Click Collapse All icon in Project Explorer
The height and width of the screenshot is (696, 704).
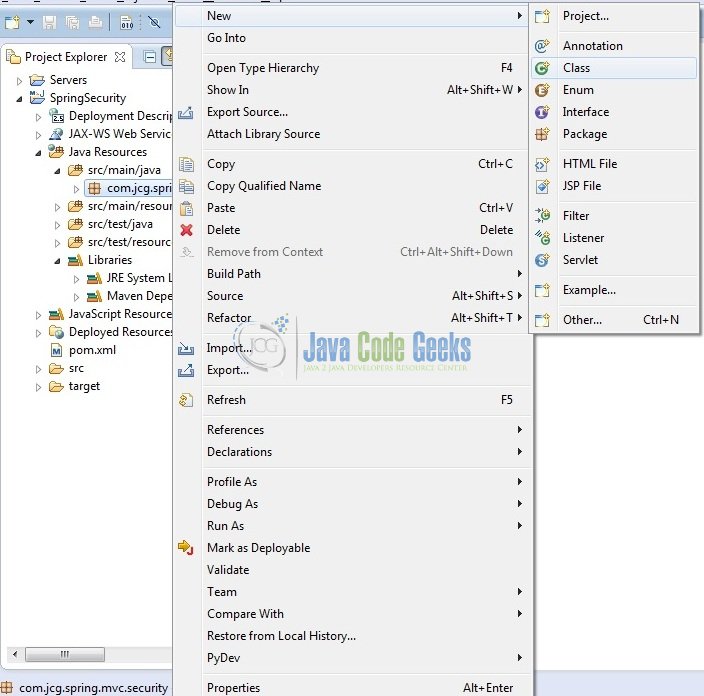coord(150,57)
